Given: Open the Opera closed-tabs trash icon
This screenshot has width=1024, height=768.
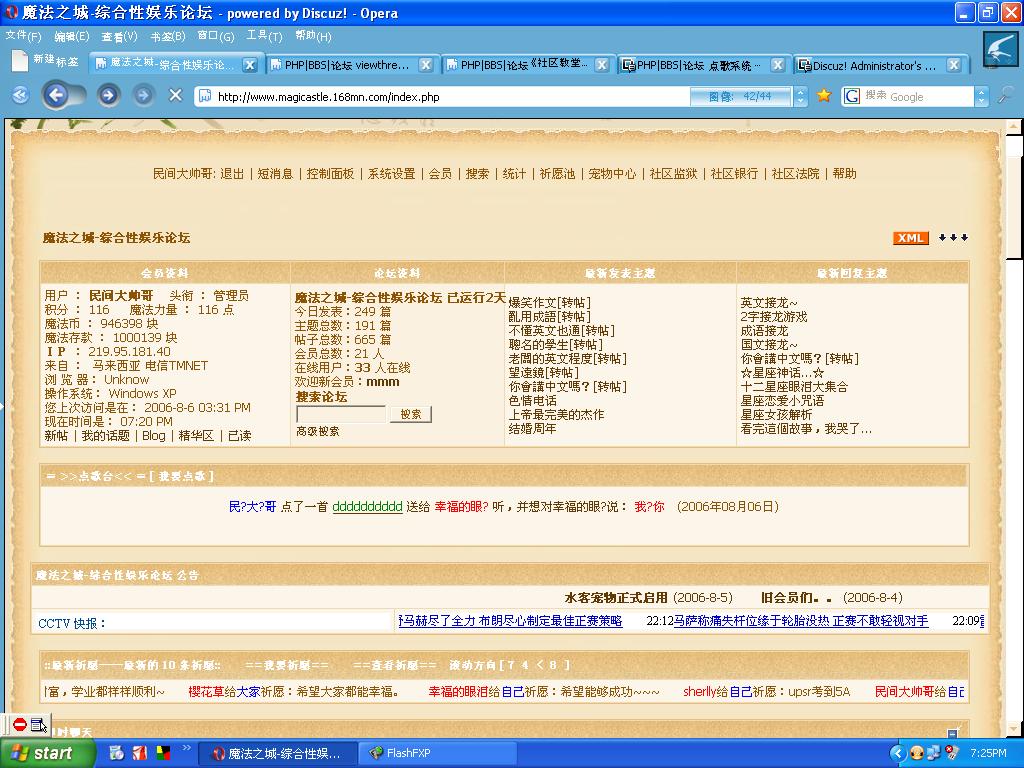Looking at the screenshot, I should pos(1000,48).
